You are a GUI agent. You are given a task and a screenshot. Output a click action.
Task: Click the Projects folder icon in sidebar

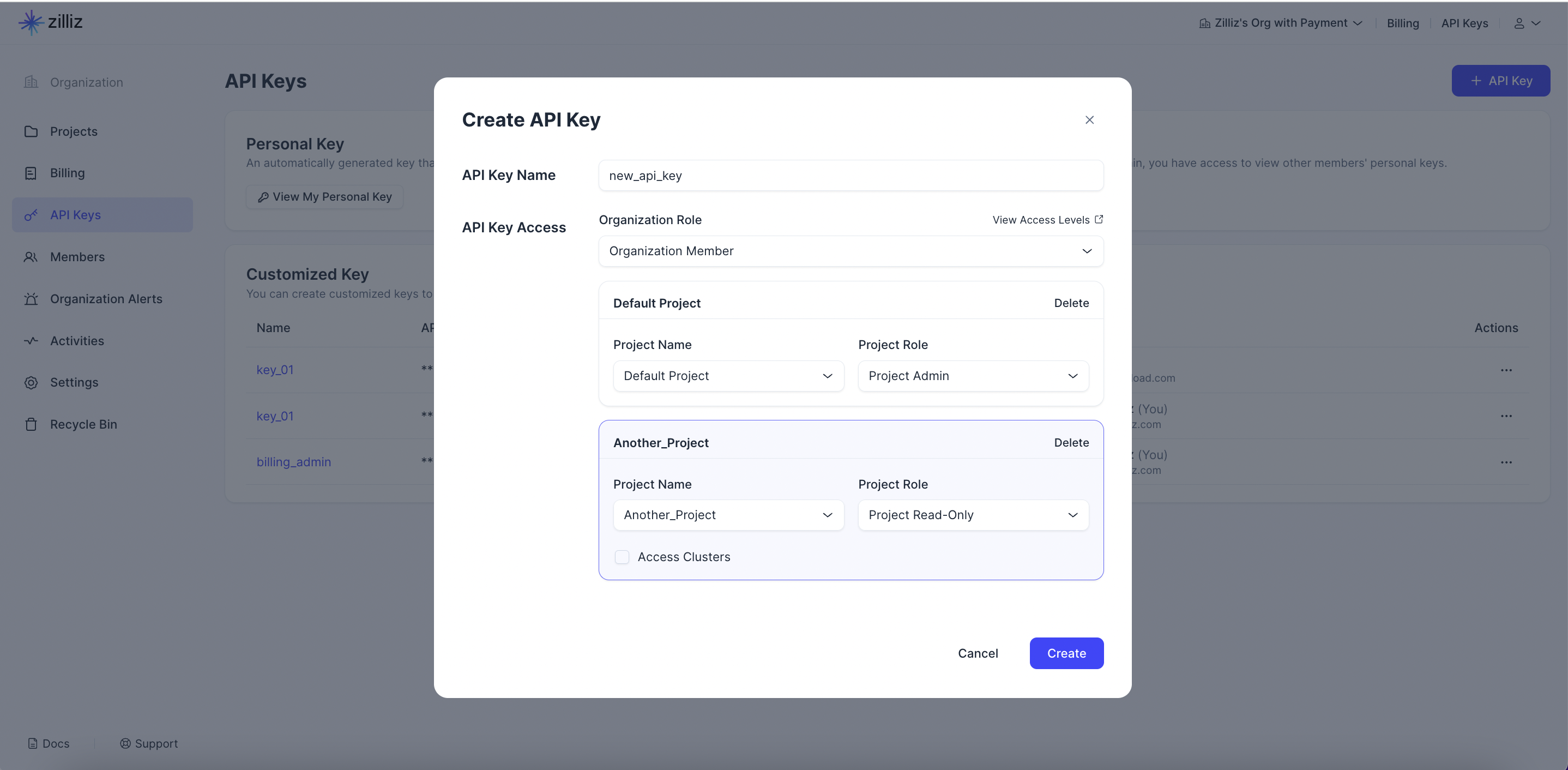click(x=31, y=131)
